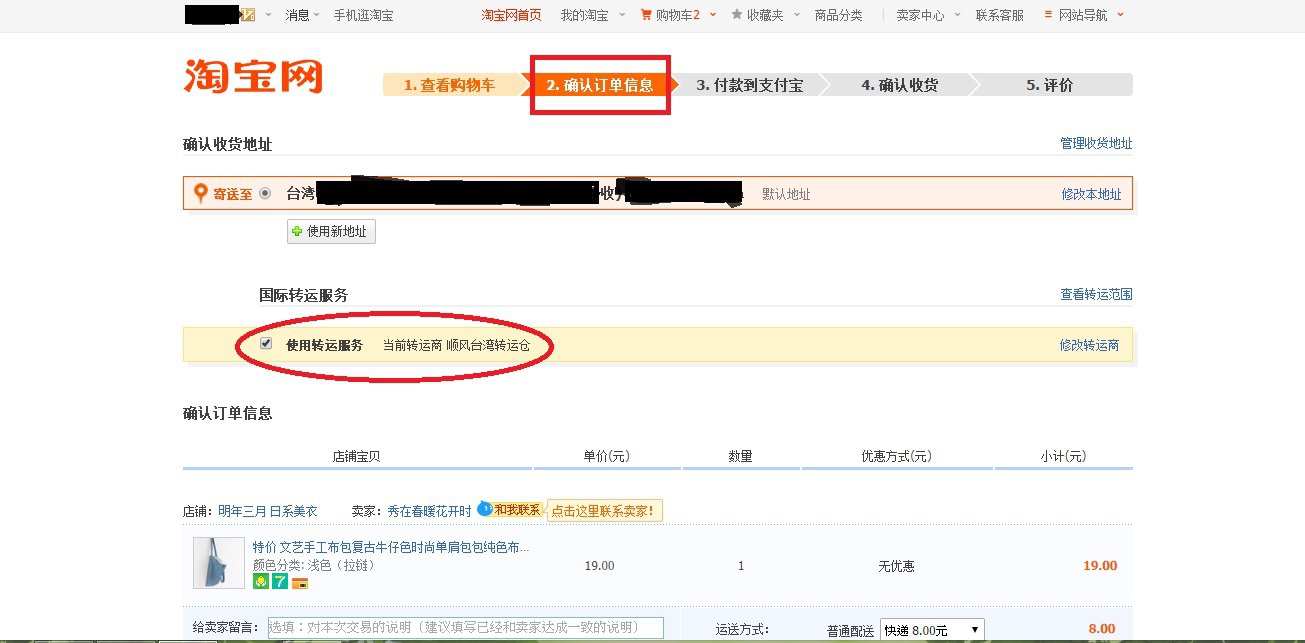1305x643 pixels.
Task: Open the shop 明年三月 日系美衣
Action: point(268,511)
